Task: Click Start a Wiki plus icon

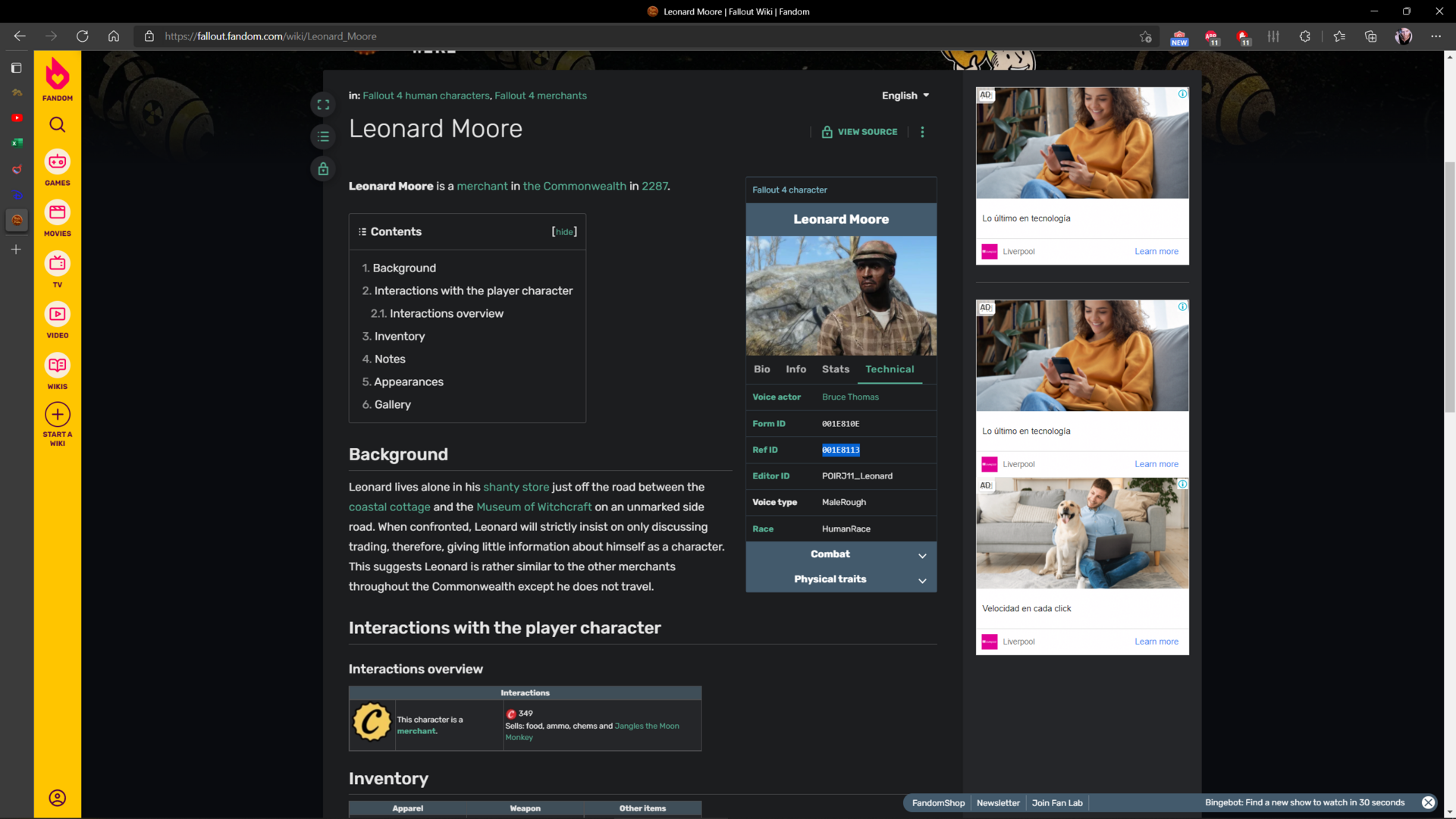Action: tap(58, 415)
